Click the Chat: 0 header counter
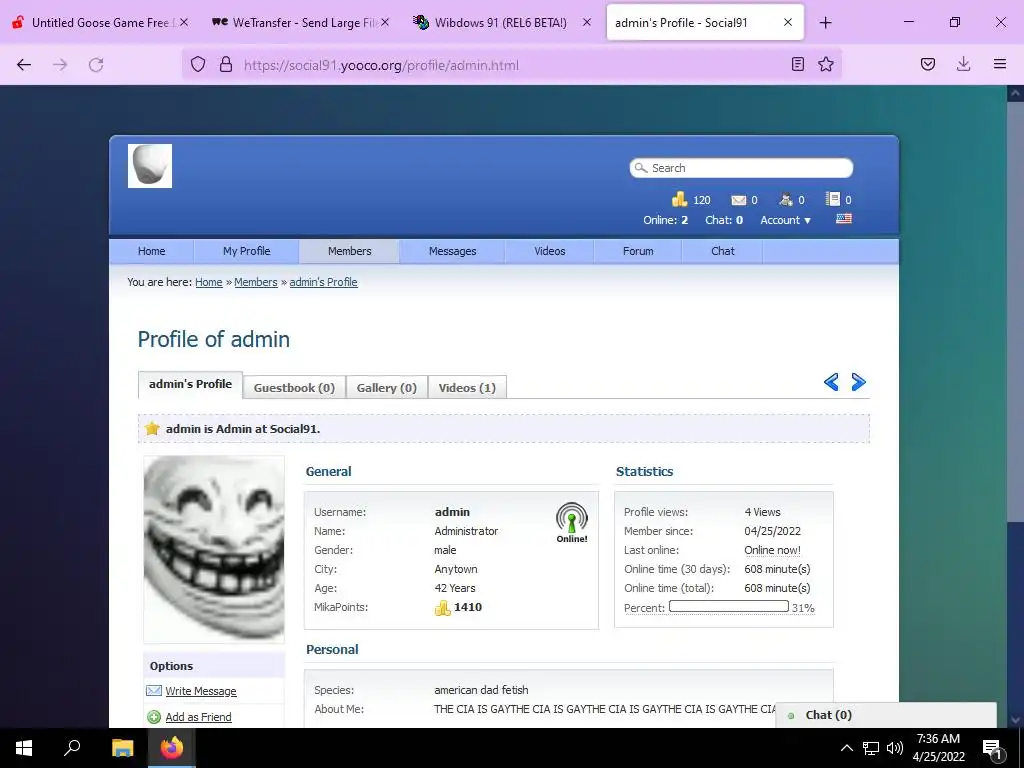The width and height of the screenshot is (1024, 768). [x=724, y=220]
